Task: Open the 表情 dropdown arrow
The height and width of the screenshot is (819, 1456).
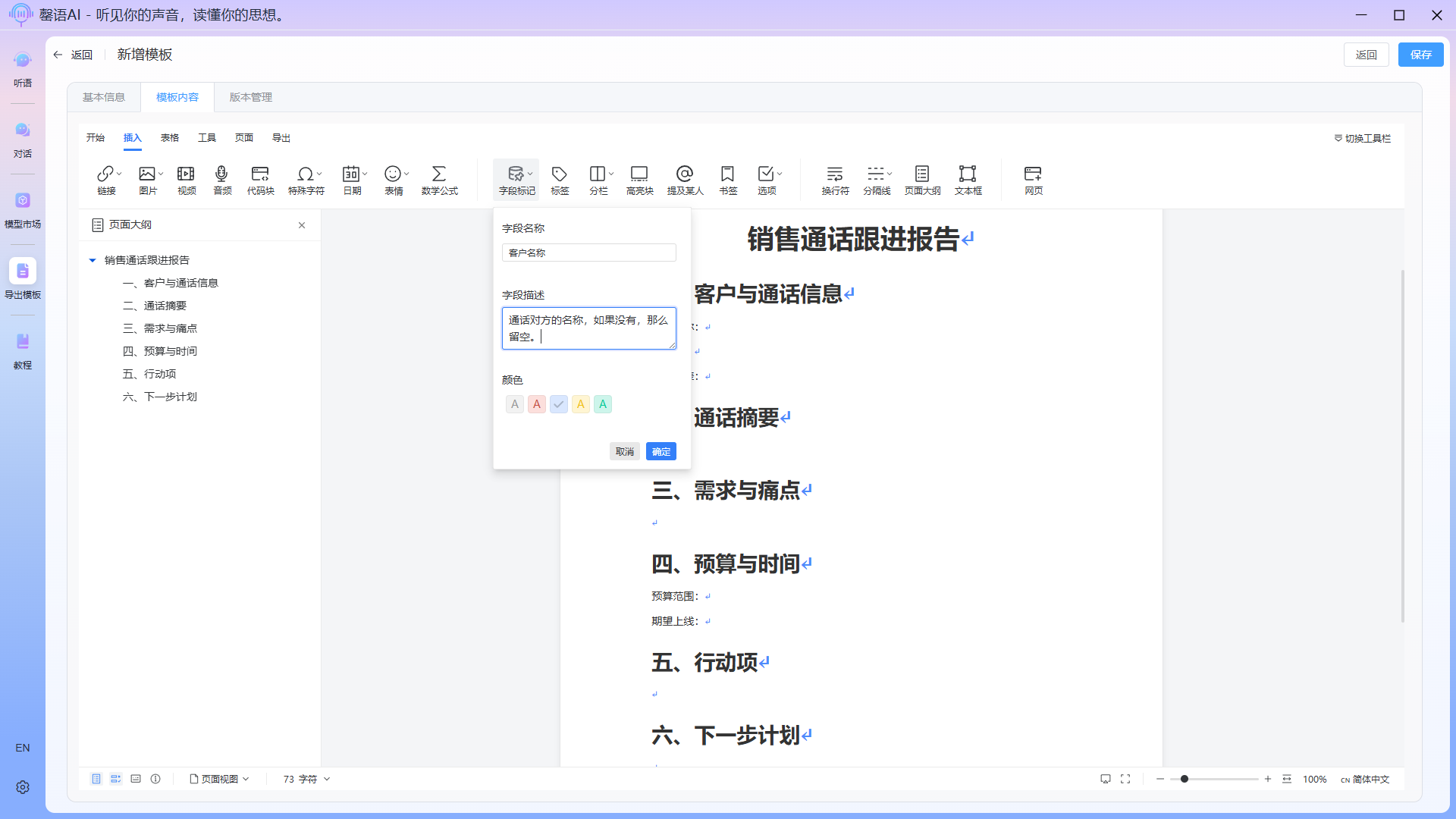Action: click(x=406, y=174)
